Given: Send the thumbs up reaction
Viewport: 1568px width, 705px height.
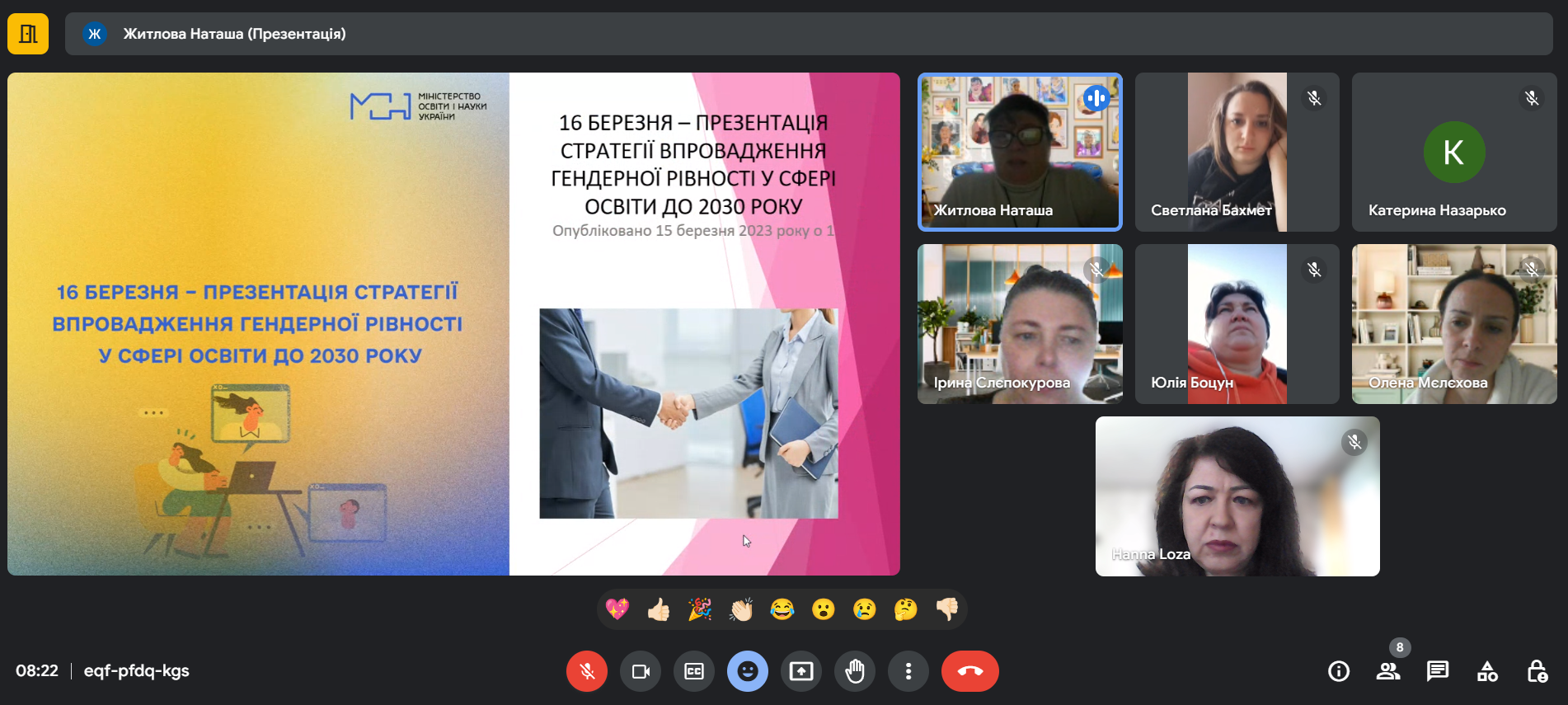Looking at the screenshot, I should point(659,609).
